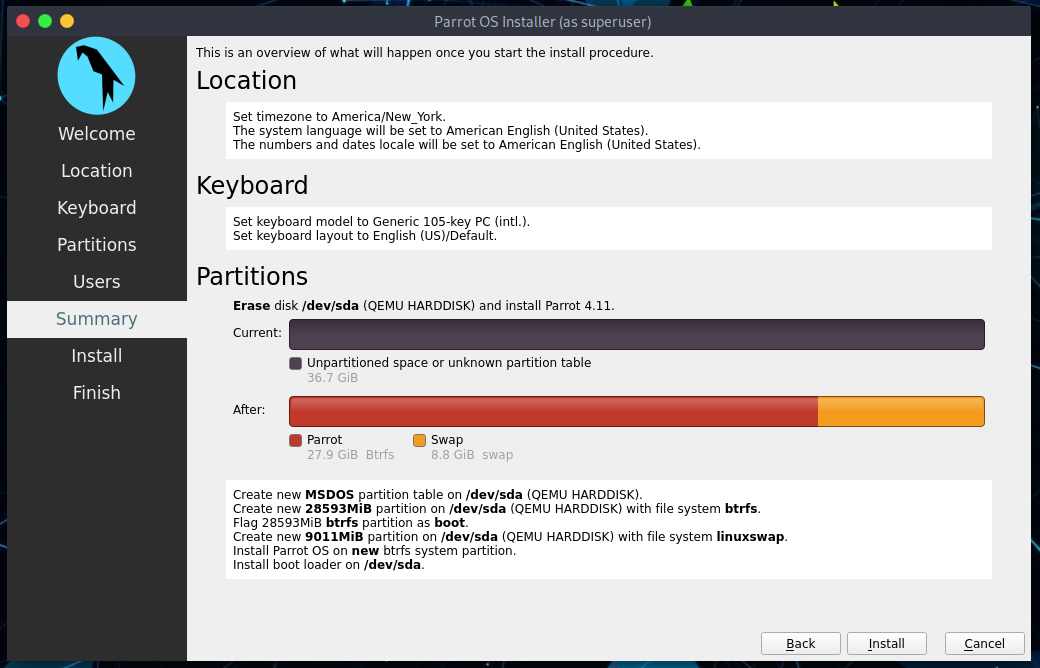The image size is (1040, 668).
Task: Click 'Set keyboard model to Generic 105-key PC' line
Action: [x=381, y=222]
